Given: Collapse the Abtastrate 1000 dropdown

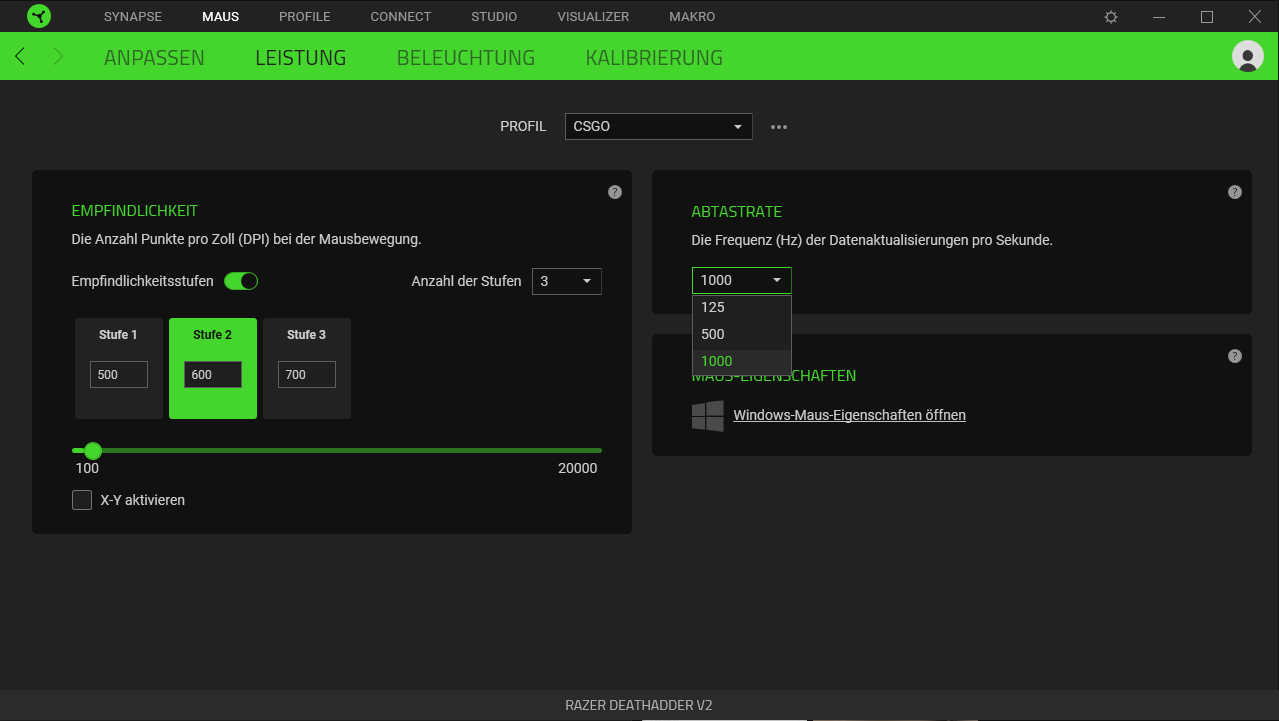Looking at the screenshot, I should pos(741,280).
